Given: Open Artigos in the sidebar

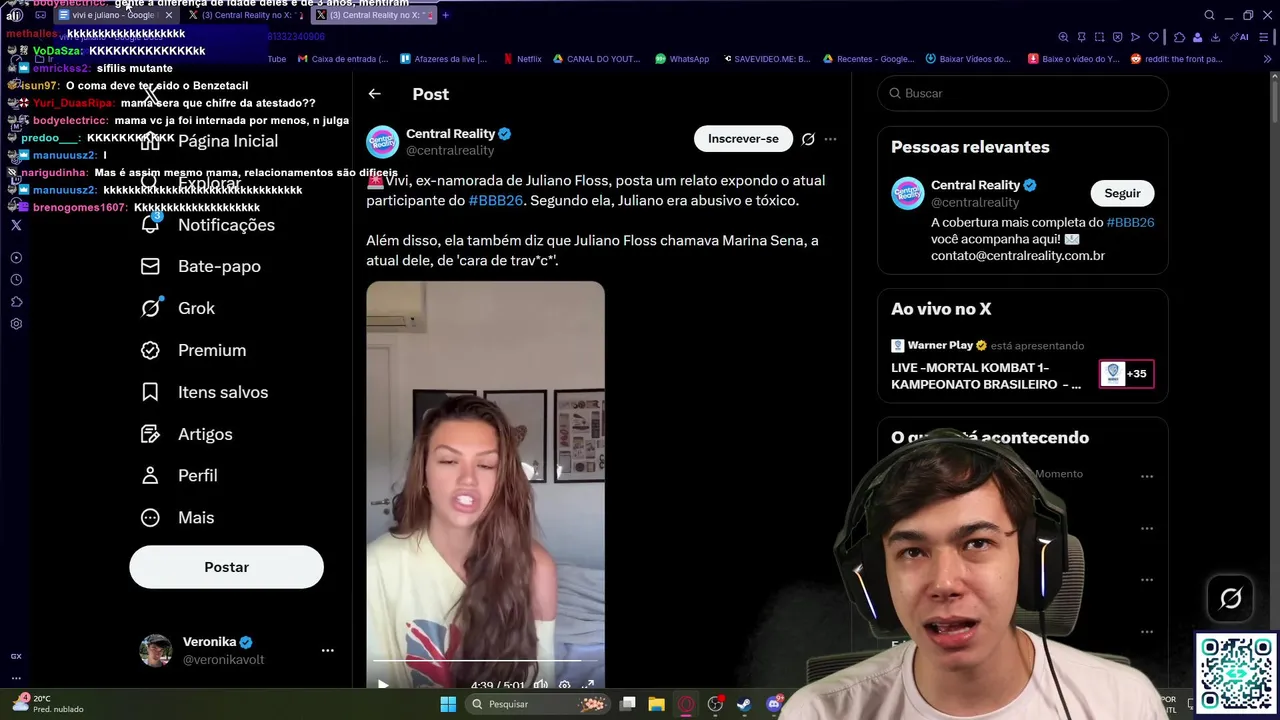Looking at the screenshot, I should coord(187,434).
